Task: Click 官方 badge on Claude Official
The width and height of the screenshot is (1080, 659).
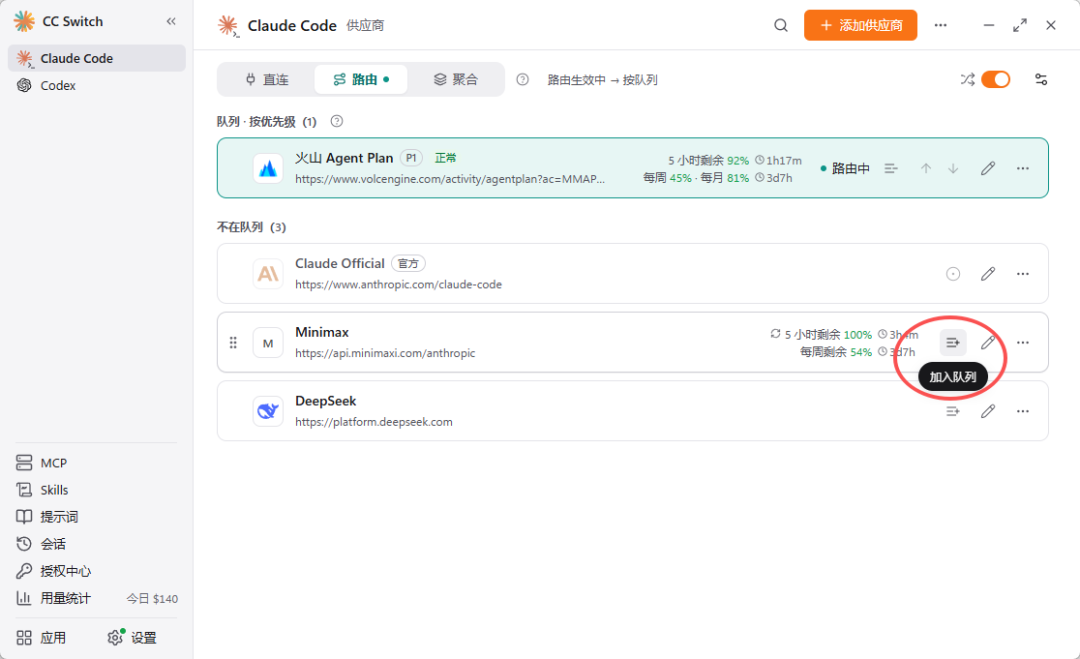Action: [408, 263]
